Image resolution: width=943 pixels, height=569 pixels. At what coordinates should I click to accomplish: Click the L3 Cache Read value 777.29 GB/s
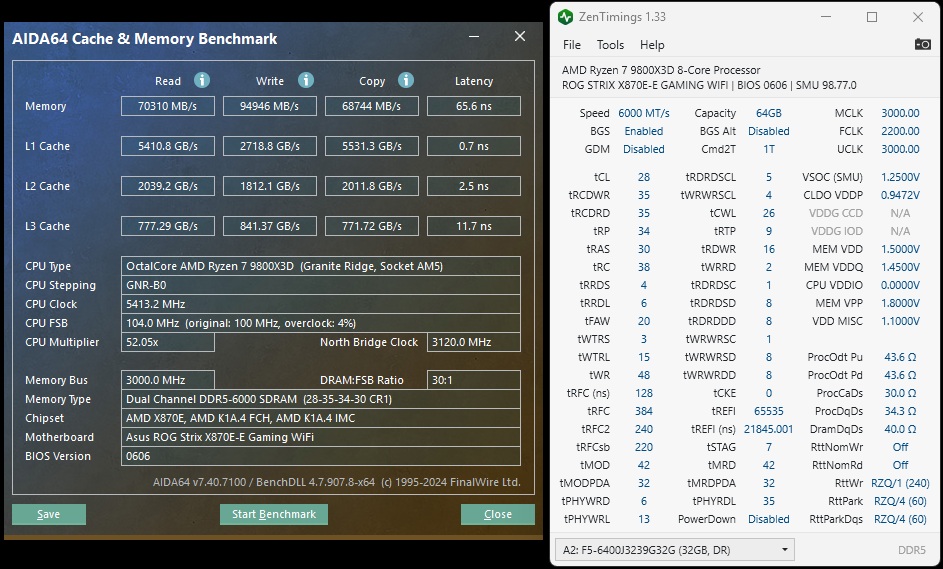click(168, 226)
